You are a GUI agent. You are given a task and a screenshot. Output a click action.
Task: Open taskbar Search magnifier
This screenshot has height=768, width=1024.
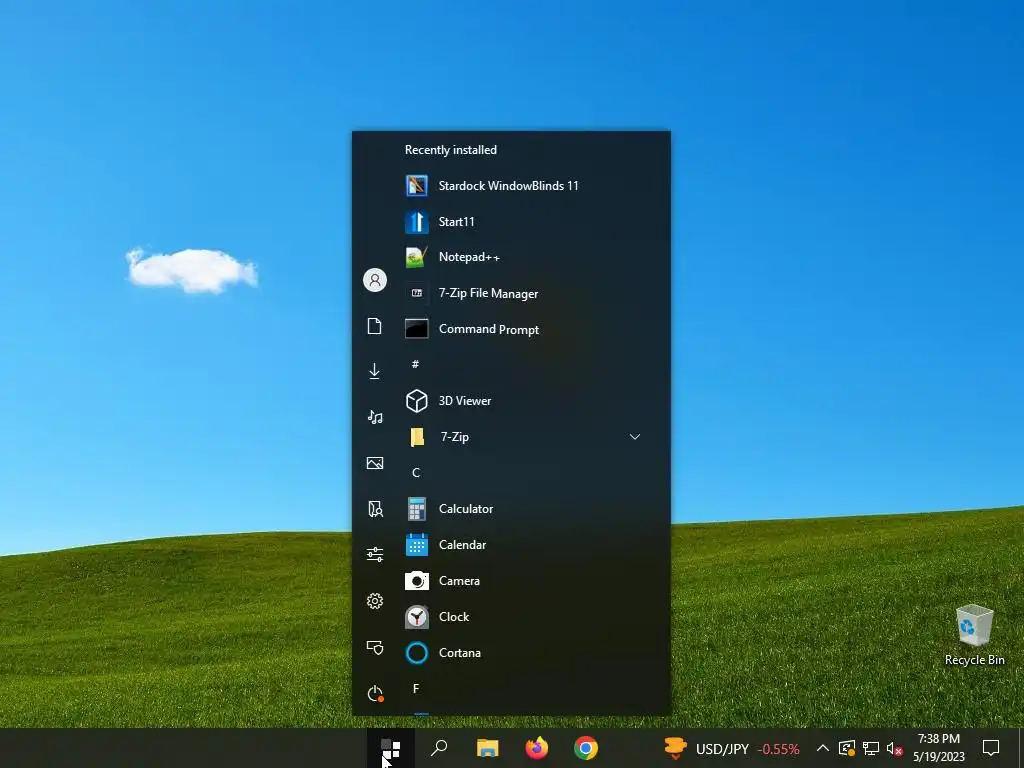pos(439,748)
